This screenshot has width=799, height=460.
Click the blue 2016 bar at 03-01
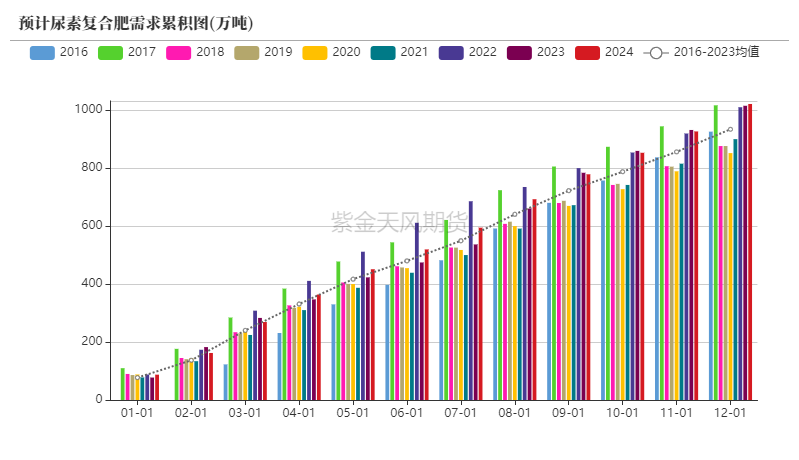(226, 382)
